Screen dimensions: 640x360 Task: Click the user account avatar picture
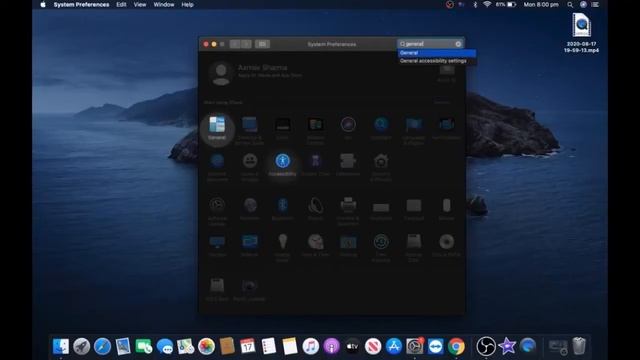tap(221, 73)
